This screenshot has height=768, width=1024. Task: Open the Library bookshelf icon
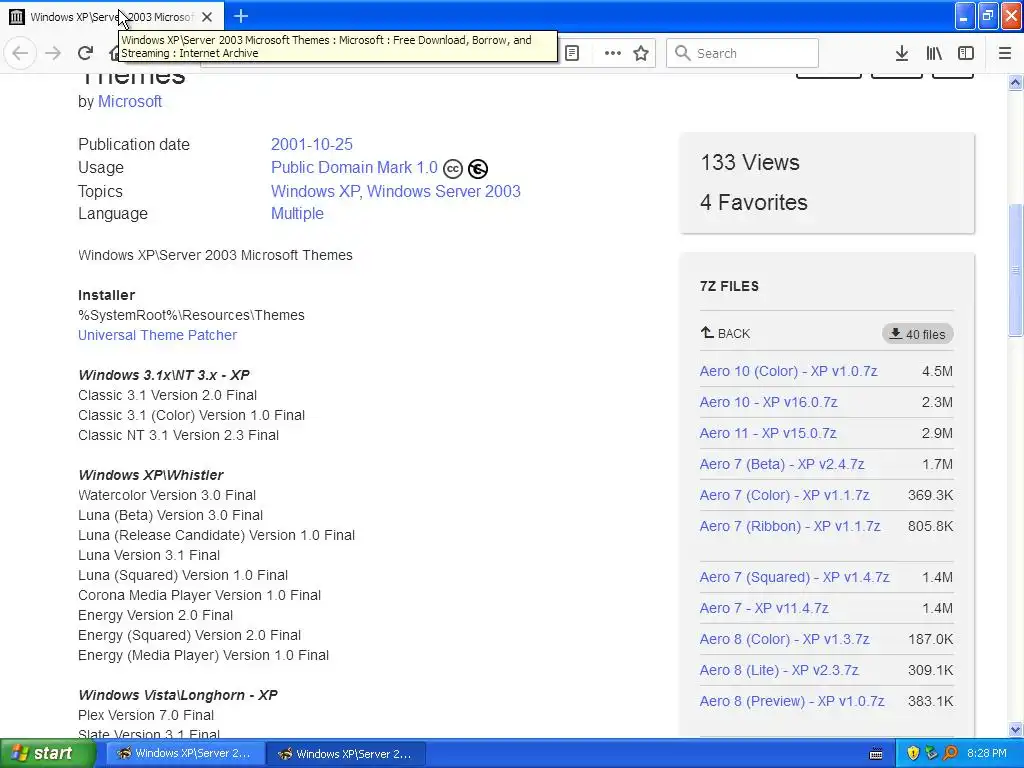click(934, 53)
